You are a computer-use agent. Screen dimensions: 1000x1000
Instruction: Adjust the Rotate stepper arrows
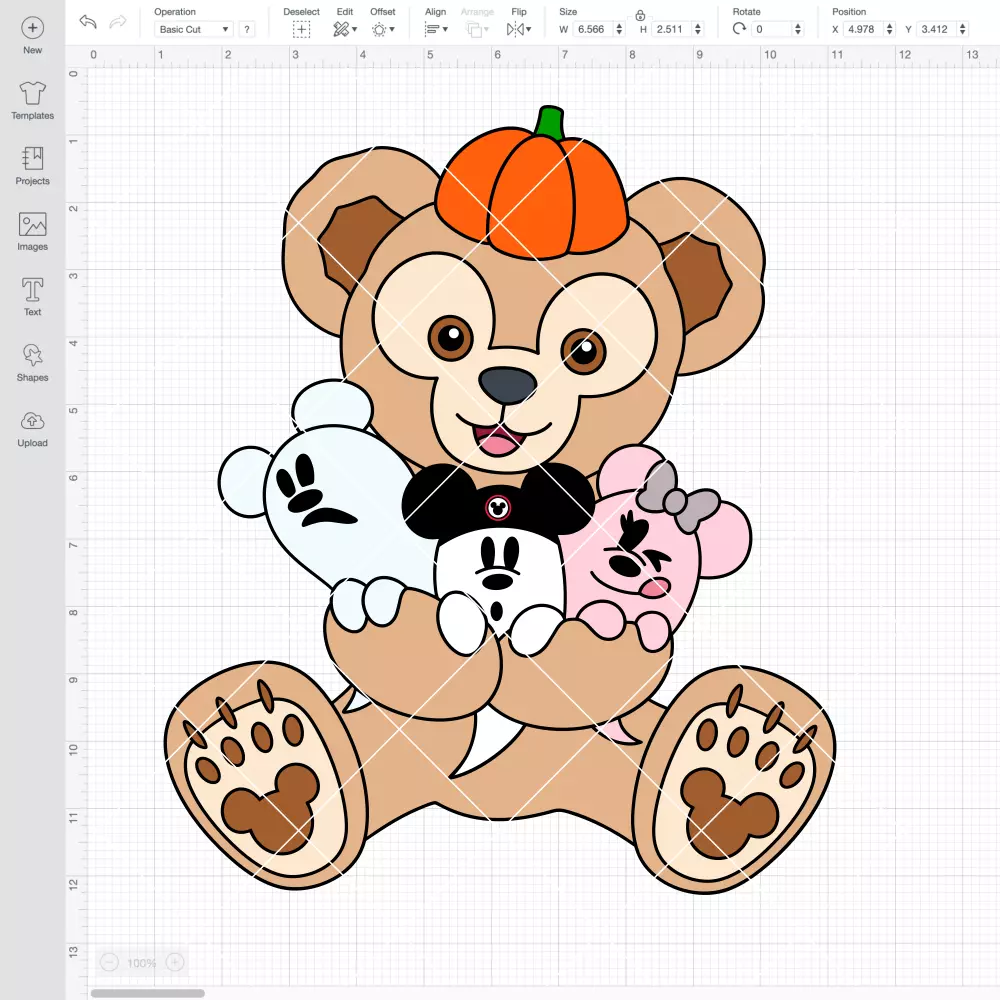[797, 29]
